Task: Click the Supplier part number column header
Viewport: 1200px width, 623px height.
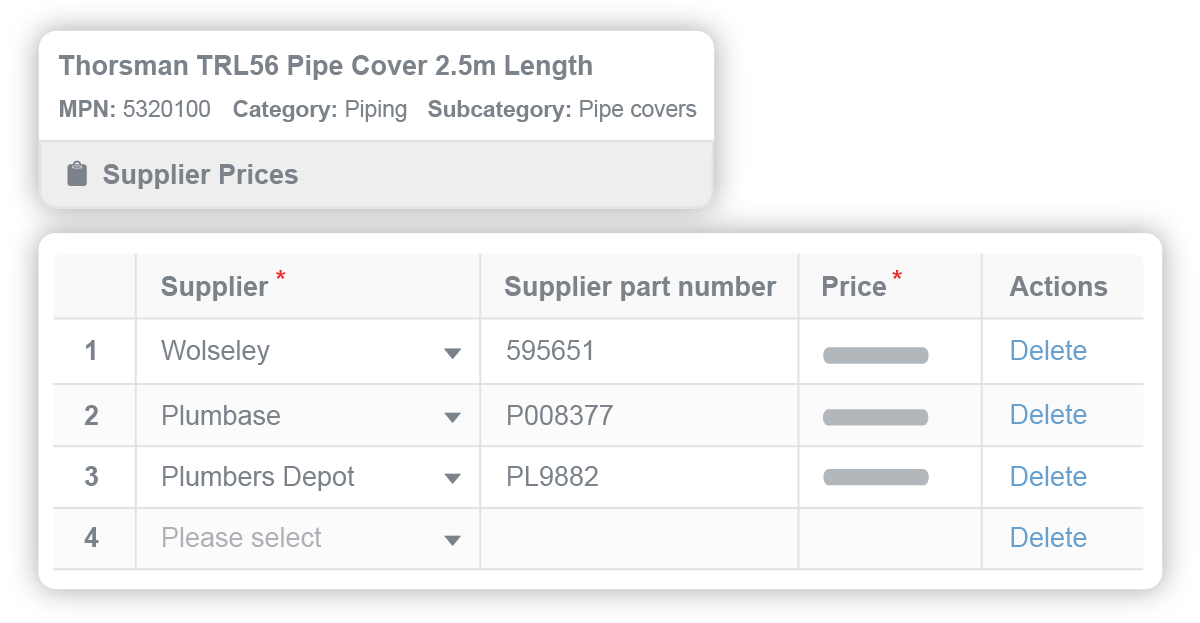Action: point(641,286)
